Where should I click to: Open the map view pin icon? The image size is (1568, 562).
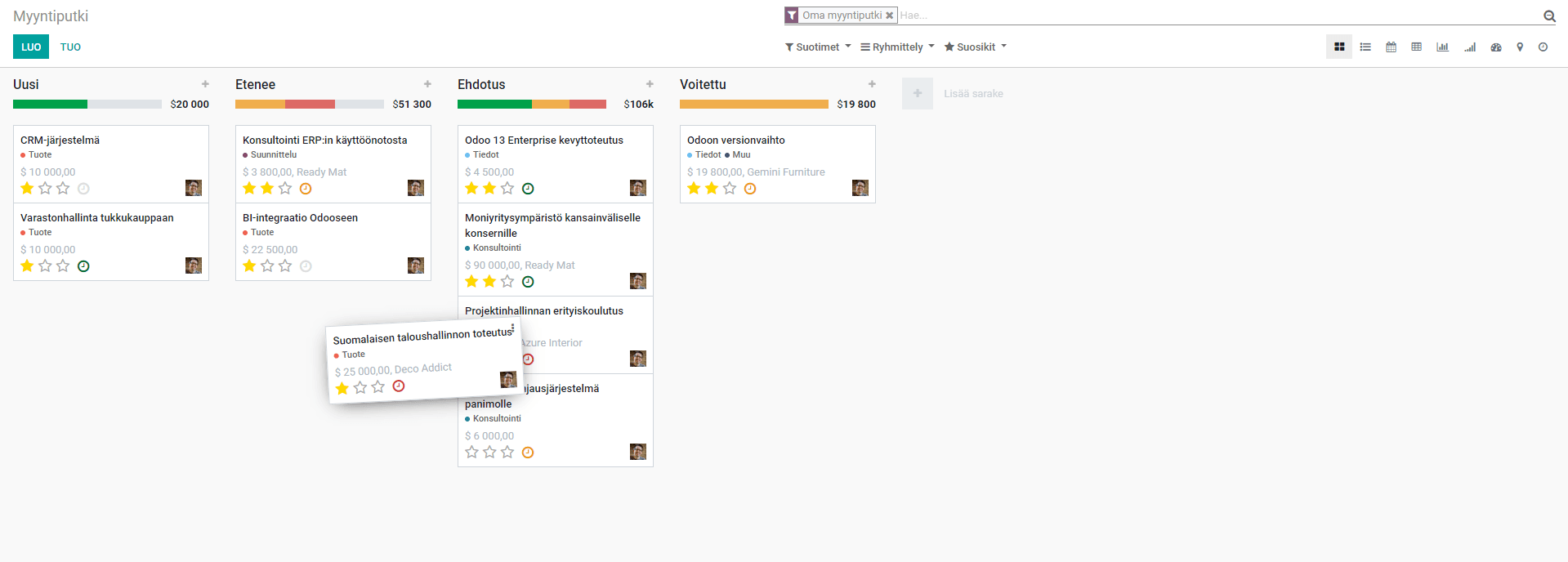tap(1520, 47)
